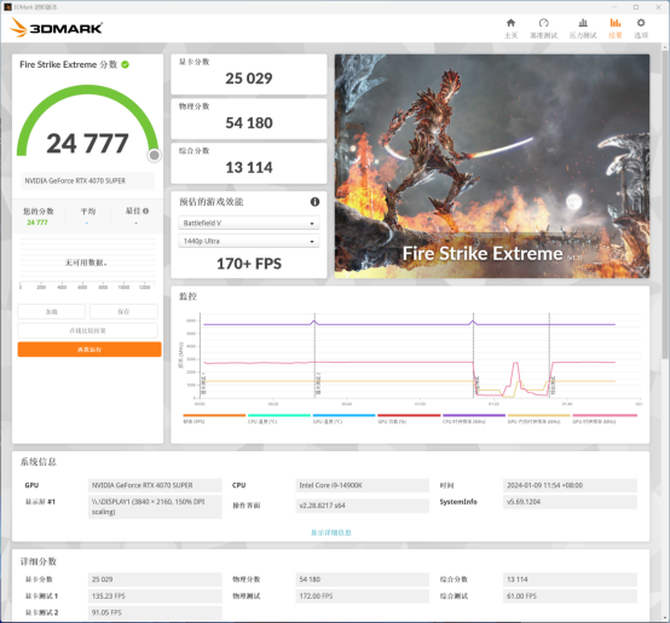Screen dimensions: 670x623
Task: Click the big 24 777 gauge score
Action: 87,144
